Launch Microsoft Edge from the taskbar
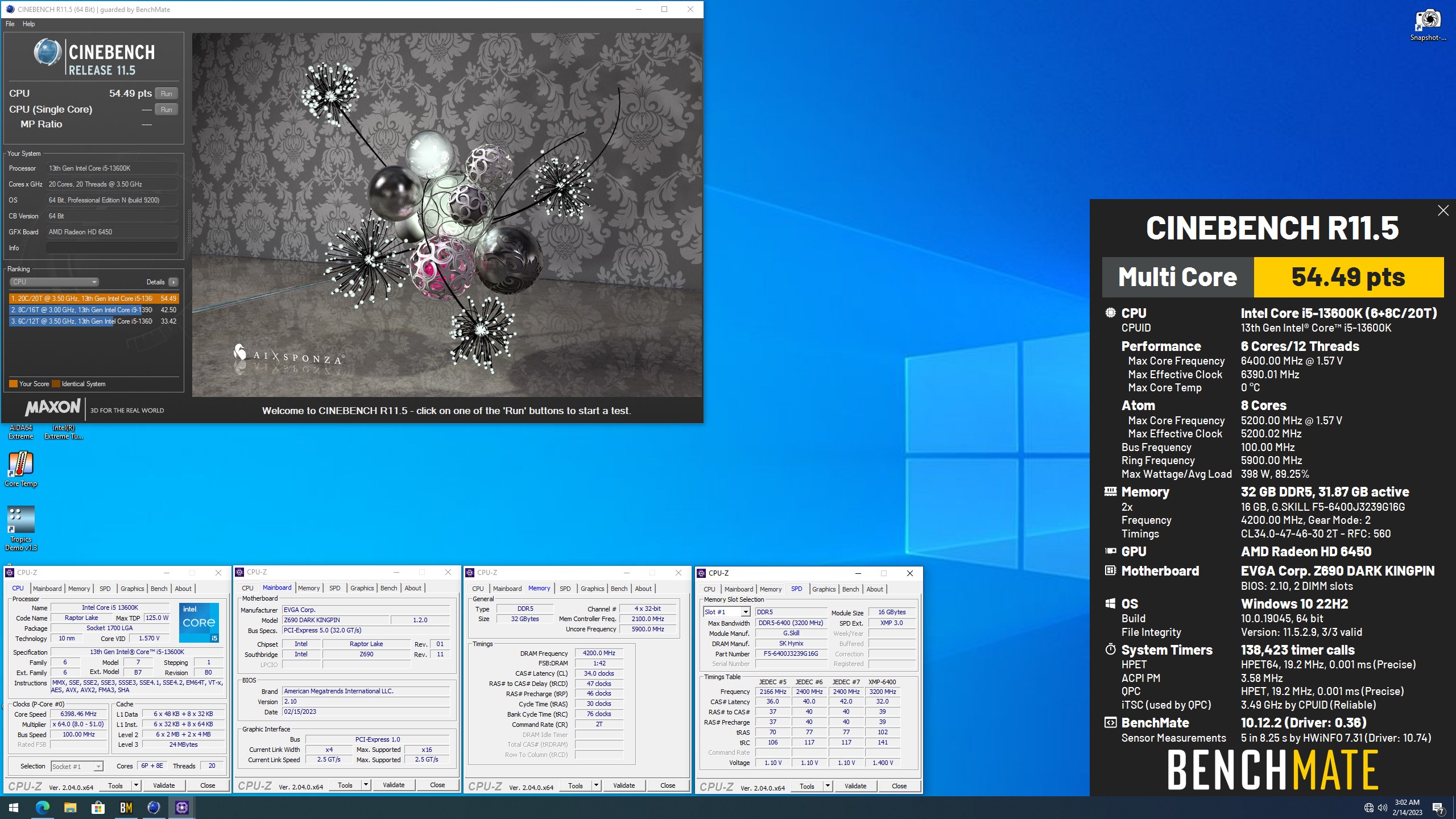This screenshot has width=1456, height=819. click(43, 807)
